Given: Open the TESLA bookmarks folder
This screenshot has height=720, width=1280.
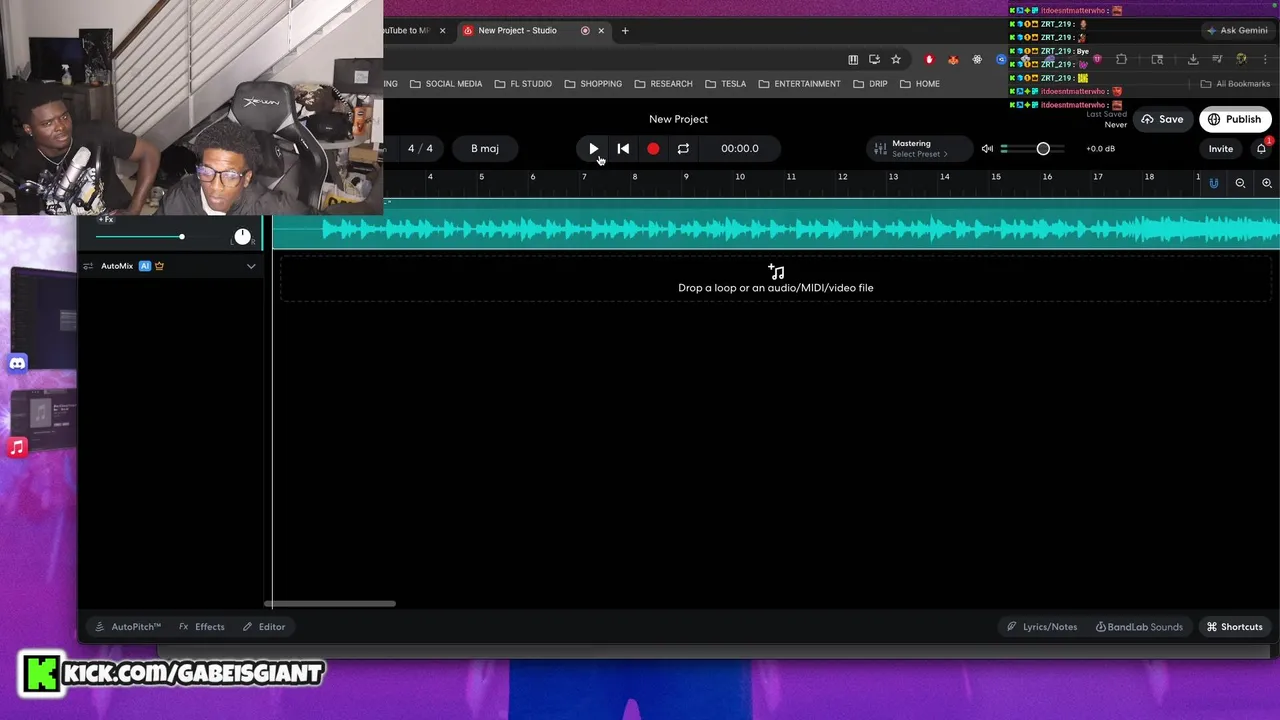Looking at the screenshot, I should pos(725,84).
